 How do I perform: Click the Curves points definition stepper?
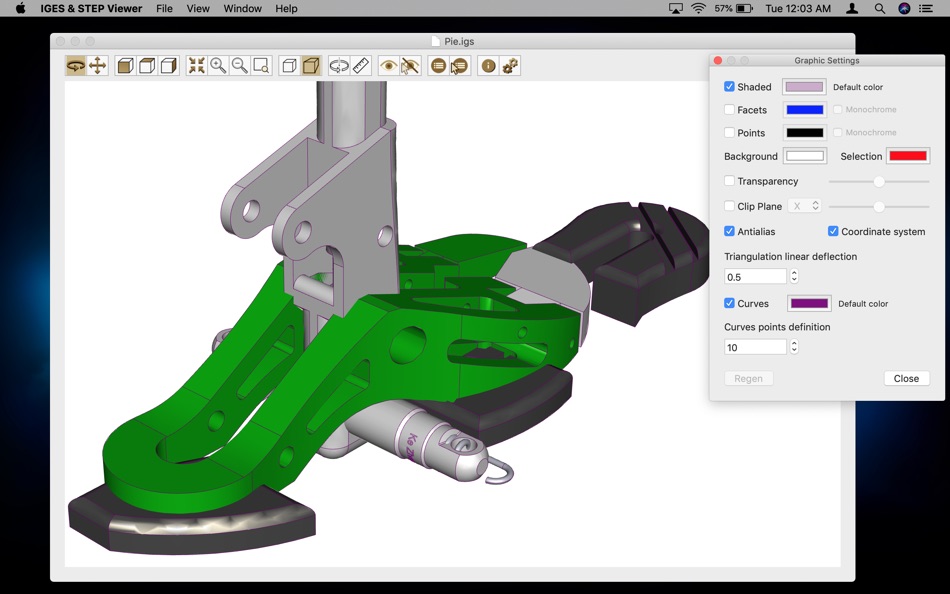point(794,347)
